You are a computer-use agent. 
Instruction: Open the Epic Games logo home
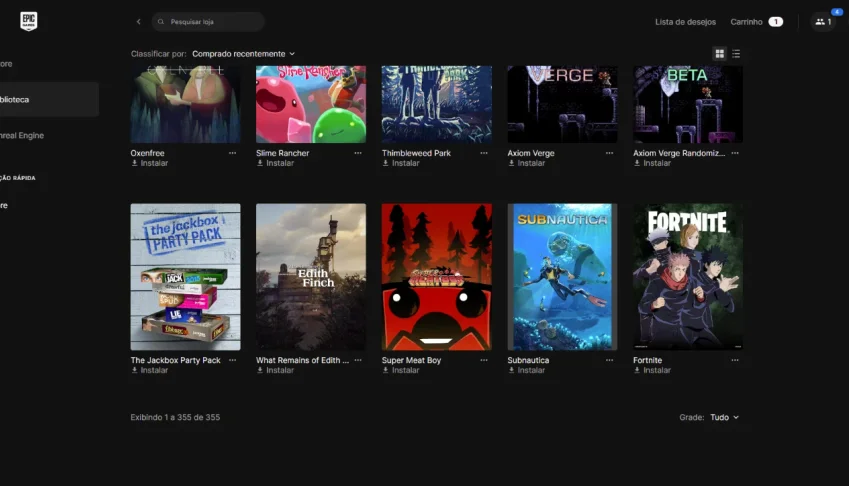(29, 21)
